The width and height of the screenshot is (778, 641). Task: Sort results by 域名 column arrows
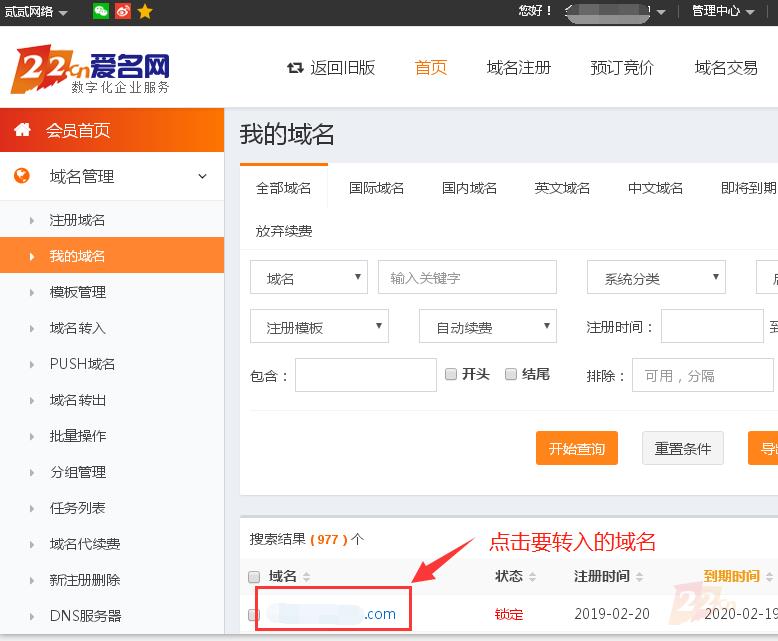[x=306, y=577]
